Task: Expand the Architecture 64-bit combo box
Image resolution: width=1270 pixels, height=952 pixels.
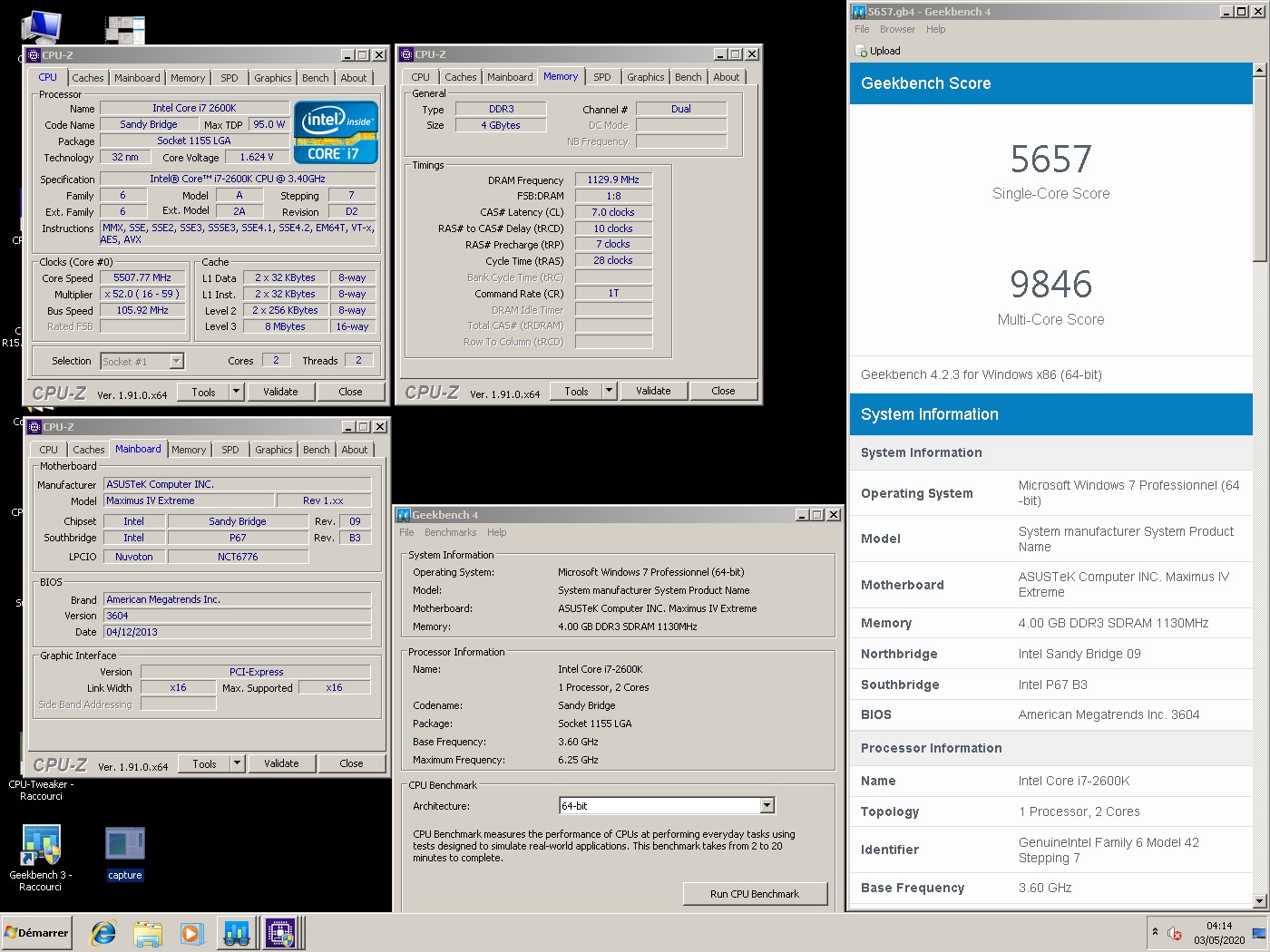Action: [x=767, y=806]
